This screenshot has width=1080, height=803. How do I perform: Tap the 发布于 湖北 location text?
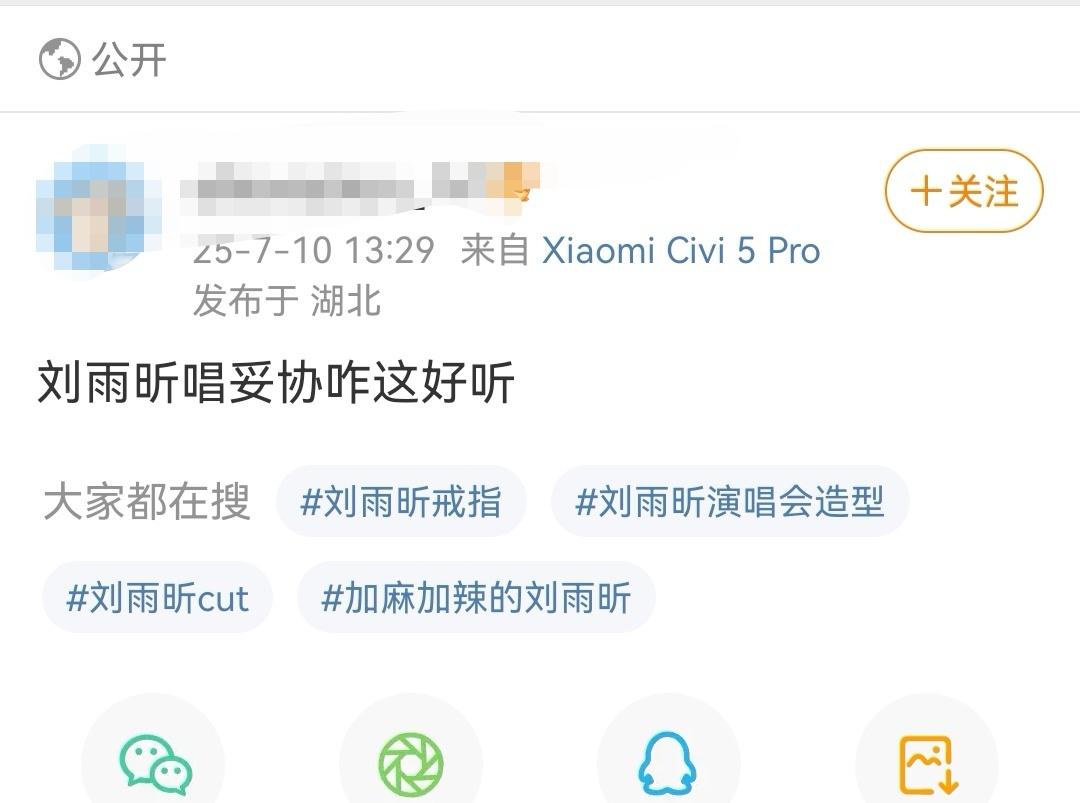[287, 300]
